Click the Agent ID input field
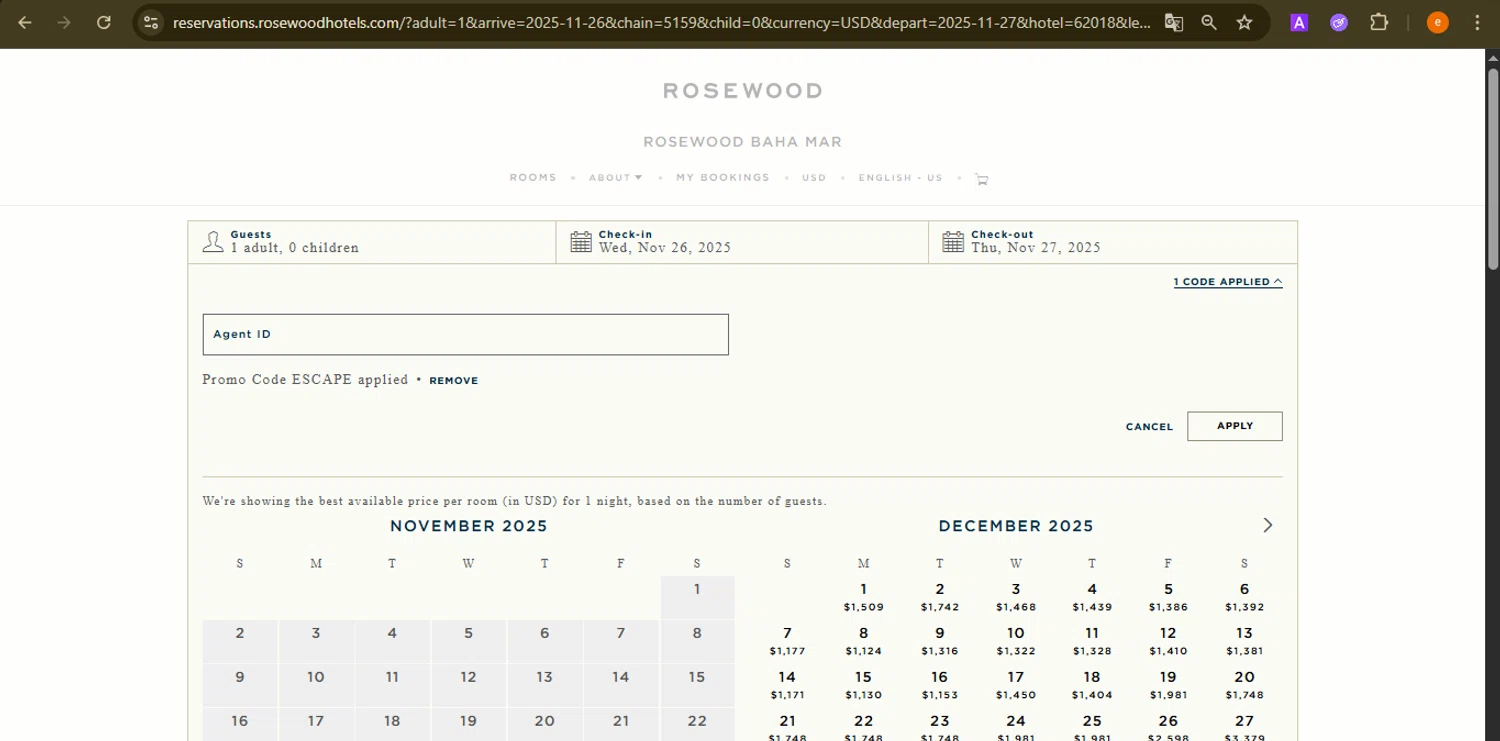The width and height of the screenshot is (1500, 741). 465,334
